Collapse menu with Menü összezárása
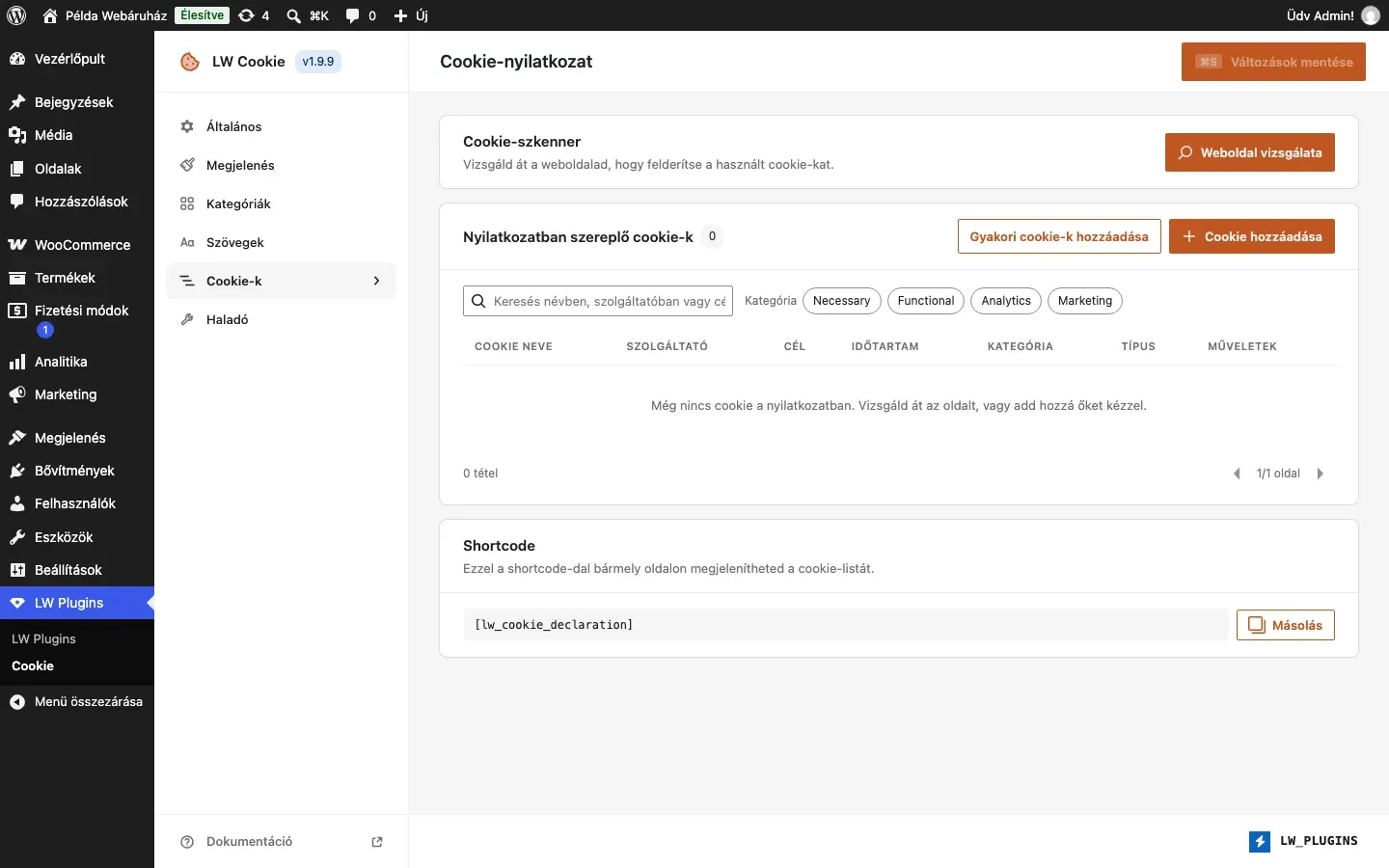Viewport: 1389px width, 868px height. (77, 702)
